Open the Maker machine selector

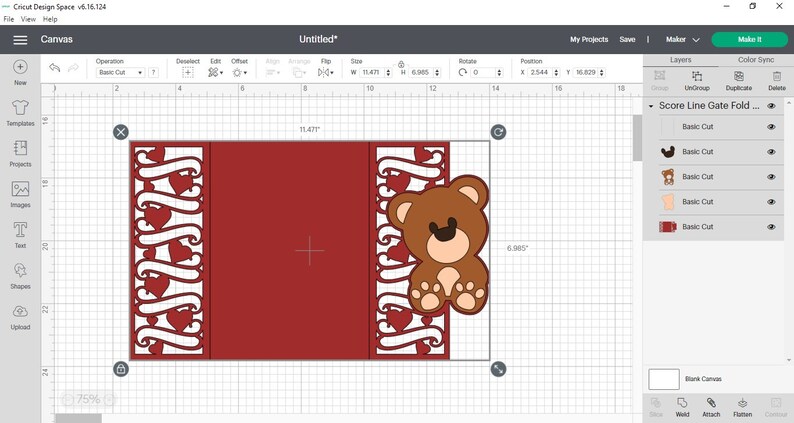pyautogui.click(x=682, y=40)
